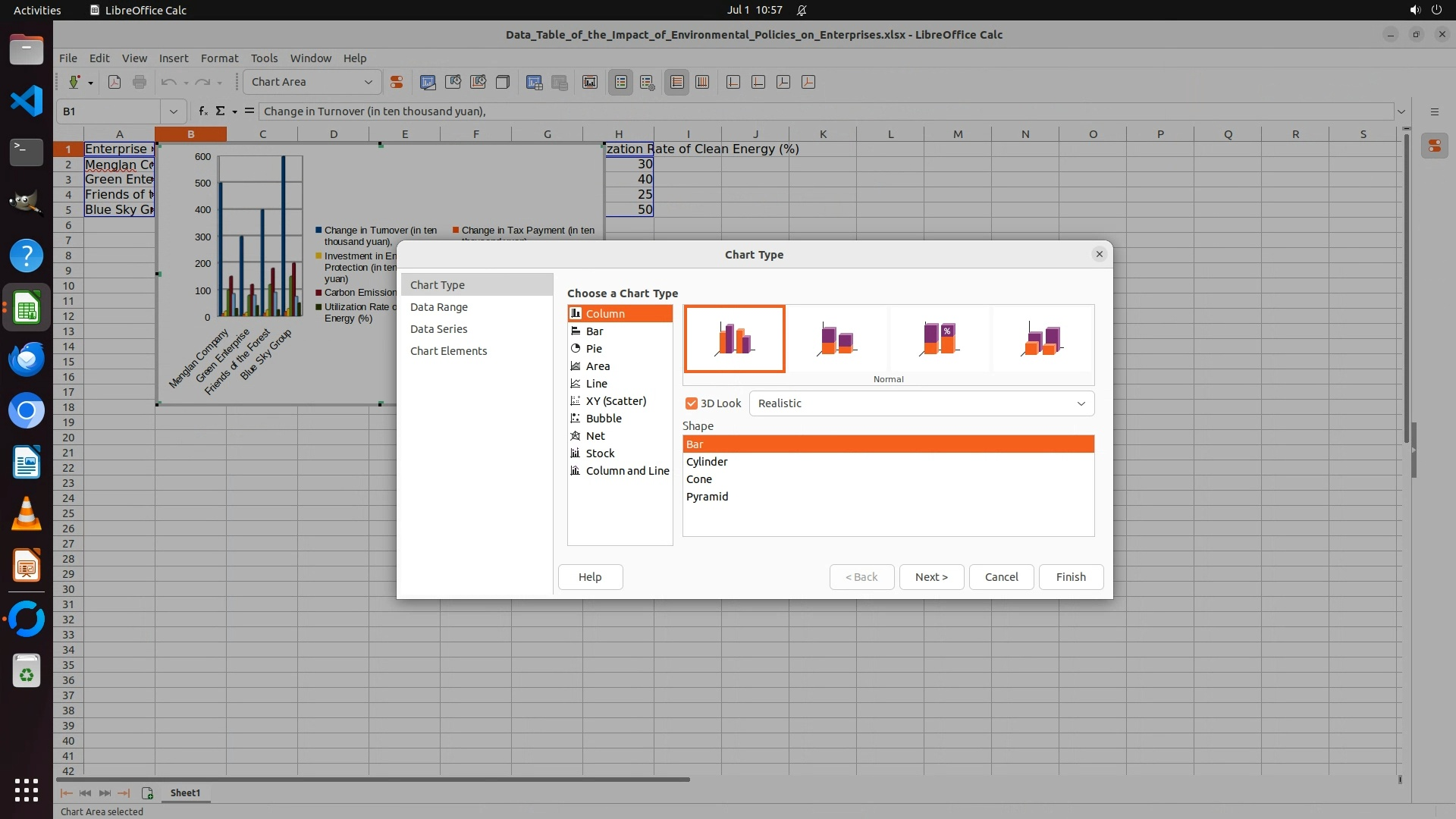The image size is (1456, 819).
Task: Choose the Bubble chart type
Action: pyautogui.click(x=603, y=419)
